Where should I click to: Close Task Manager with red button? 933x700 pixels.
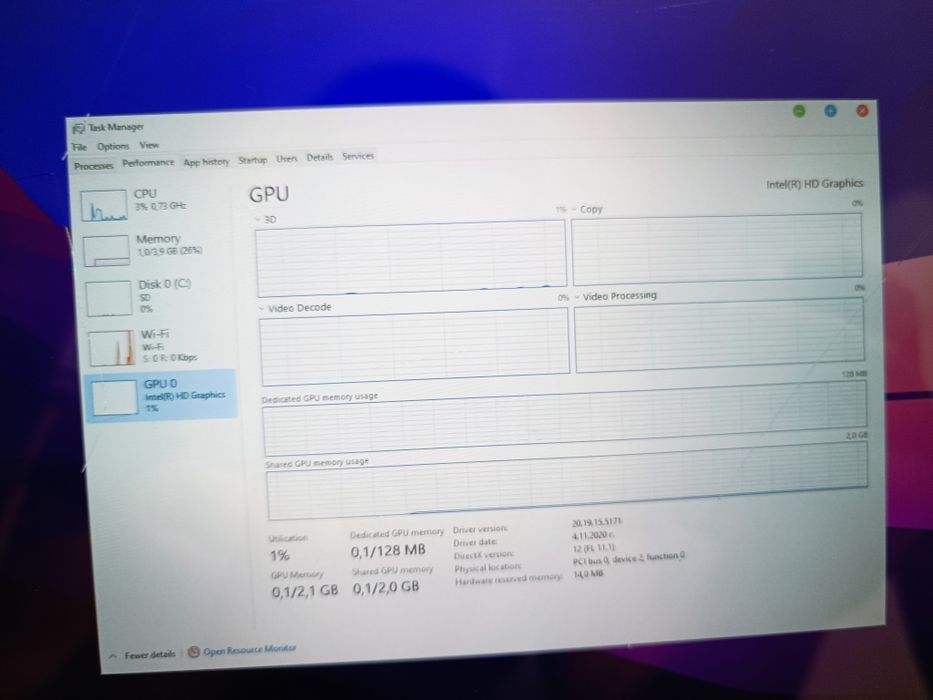click(x=862, y=111)
